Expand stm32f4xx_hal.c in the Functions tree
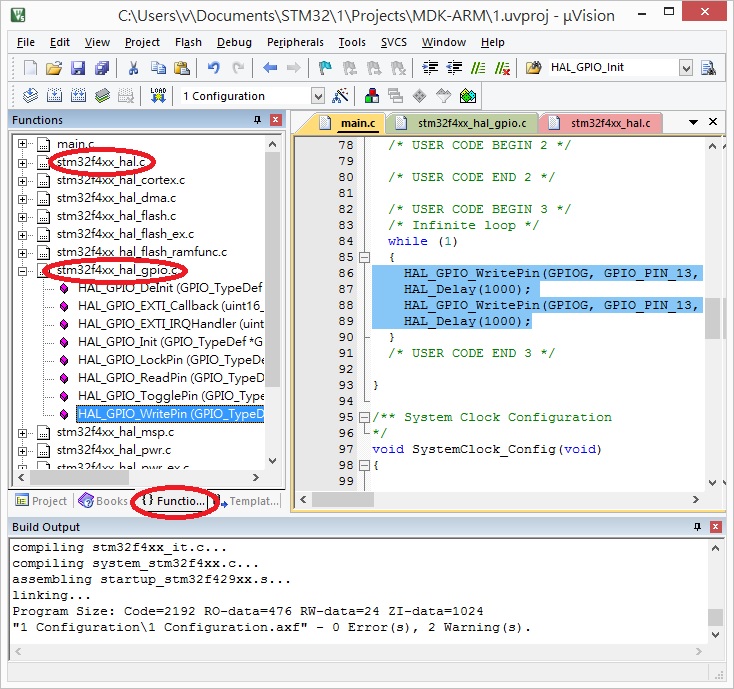The height and width of the screenshot is (689, 734). click(x=22, y=163)
